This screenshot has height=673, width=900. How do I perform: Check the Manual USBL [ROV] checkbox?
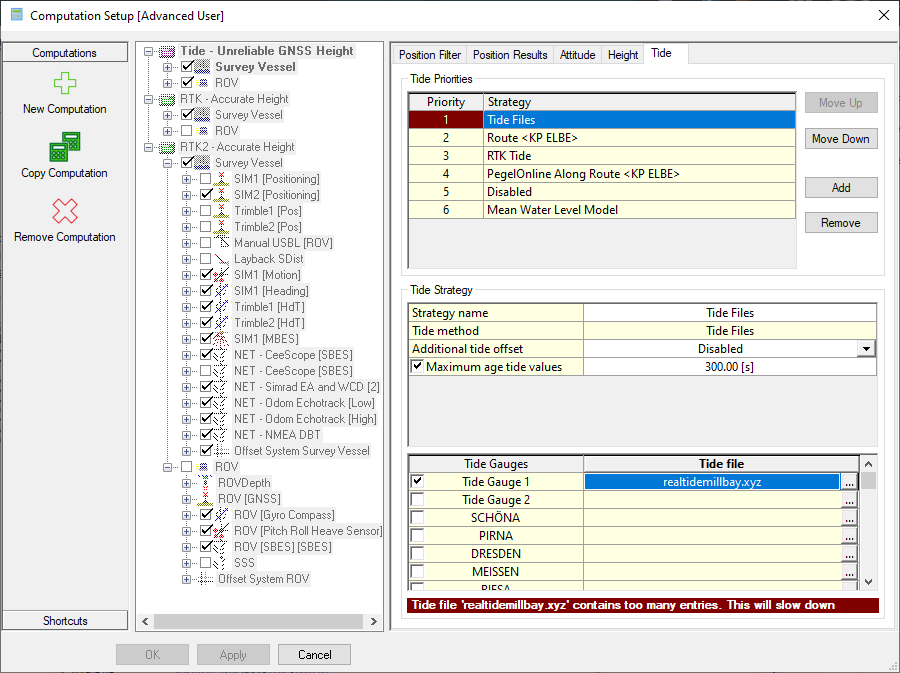pos(205,243)
